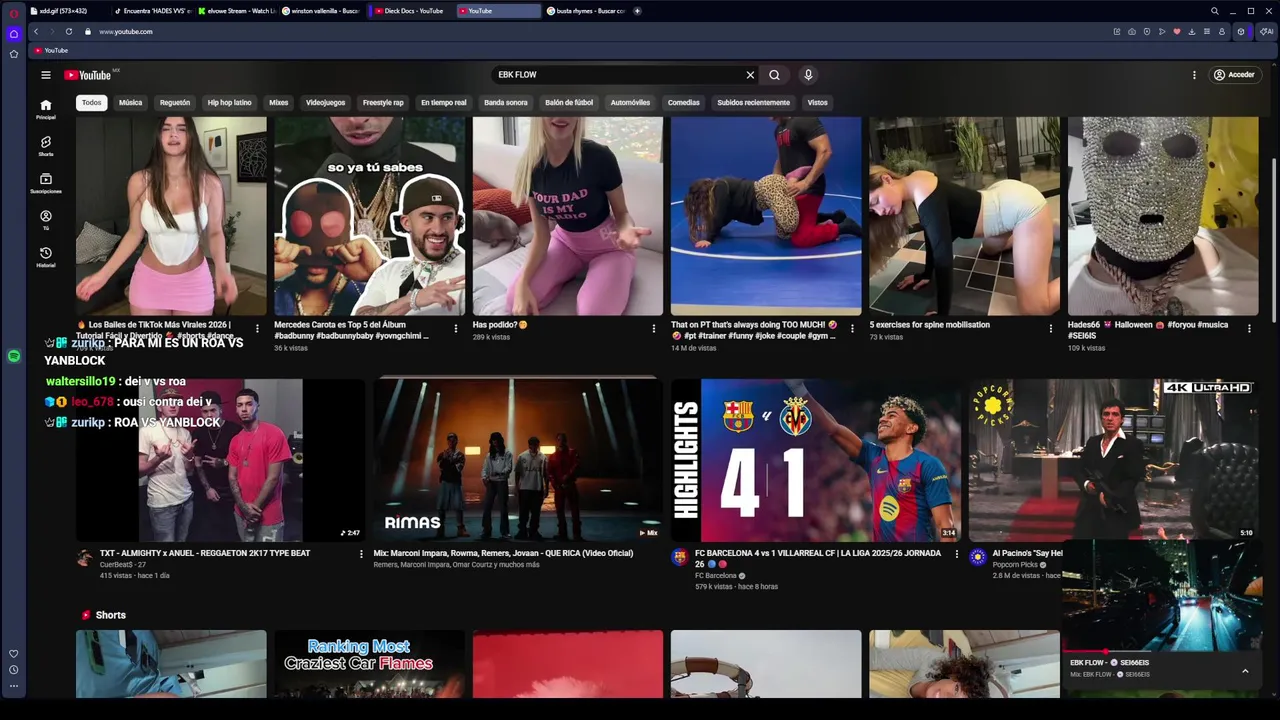This screenshot has height=720, width=1280.
Task: Open Spotify icon in browser sidebar
Action: tap(14, 356)
